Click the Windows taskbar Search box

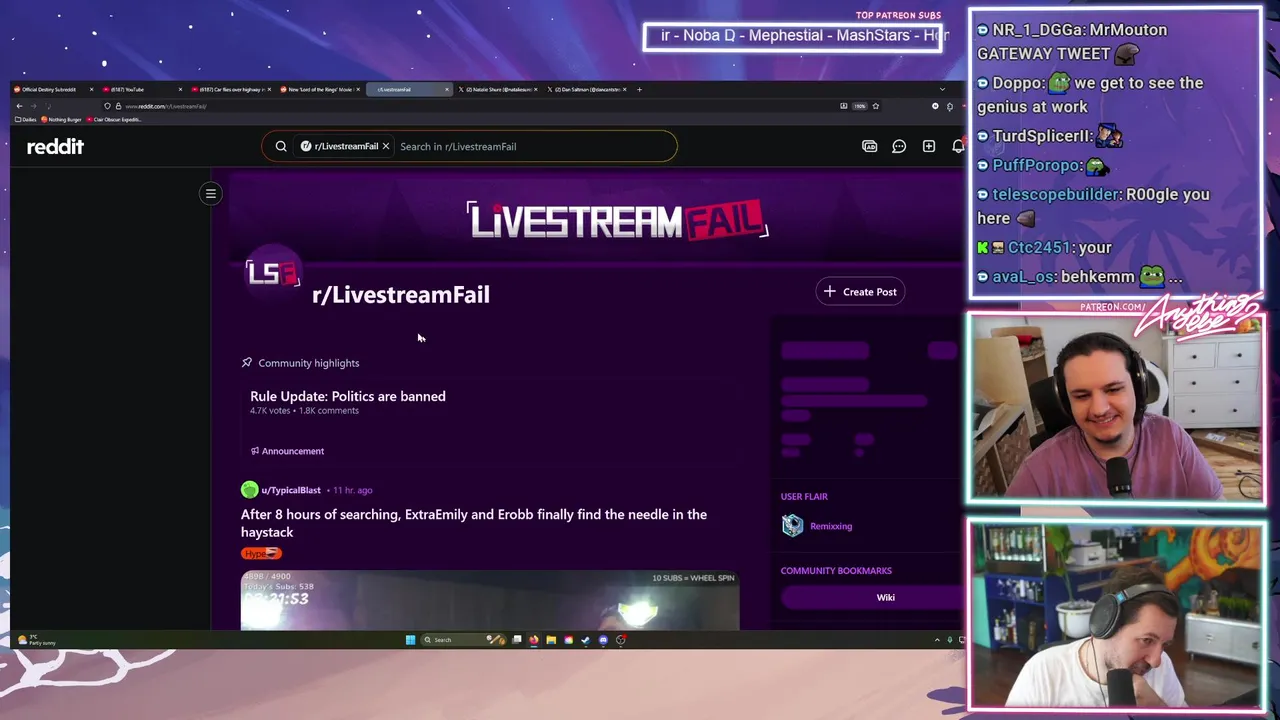click(x=464, y=640)
